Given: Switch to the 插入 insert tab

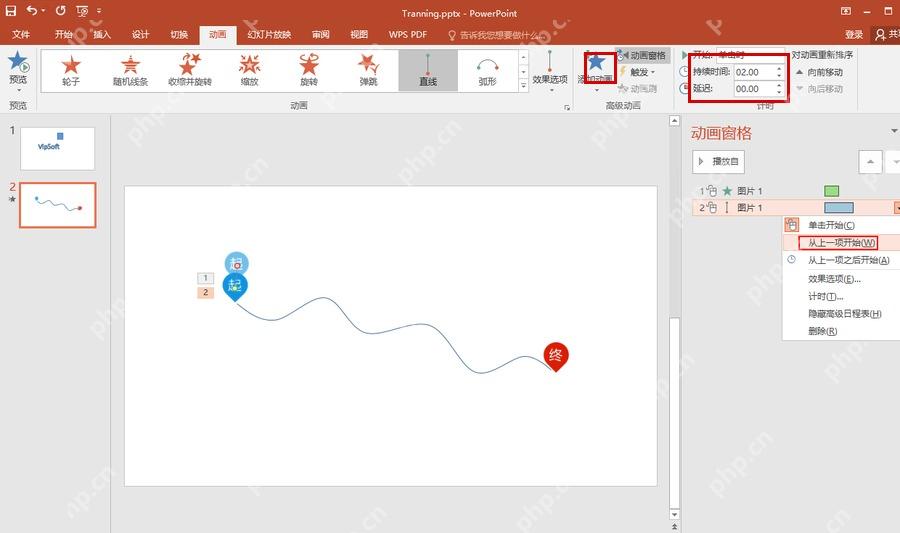Looking at the screenshot, I should tap(102, 34).
